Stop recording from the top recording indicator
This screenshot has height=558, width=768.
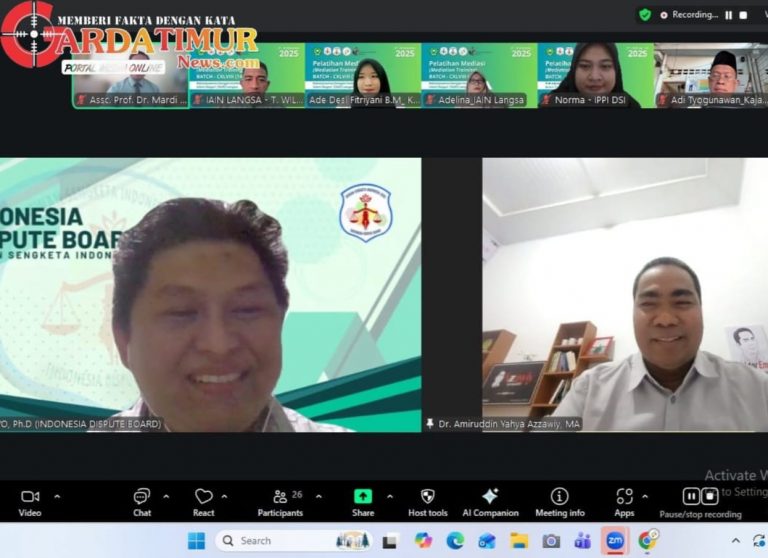pyautogui.click(x=743, y=15)
